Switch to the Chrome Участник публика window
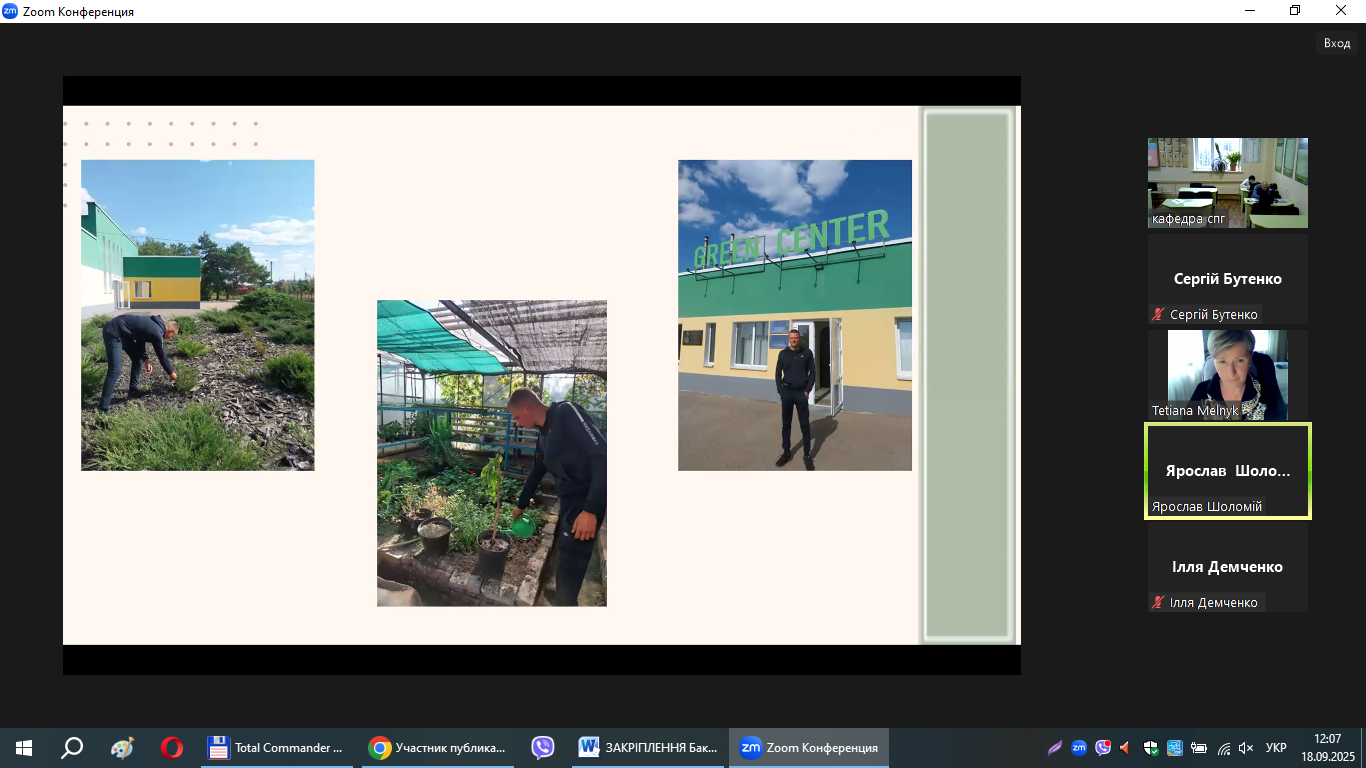The height and width of the screenshot is (768, 1366). 438,748
